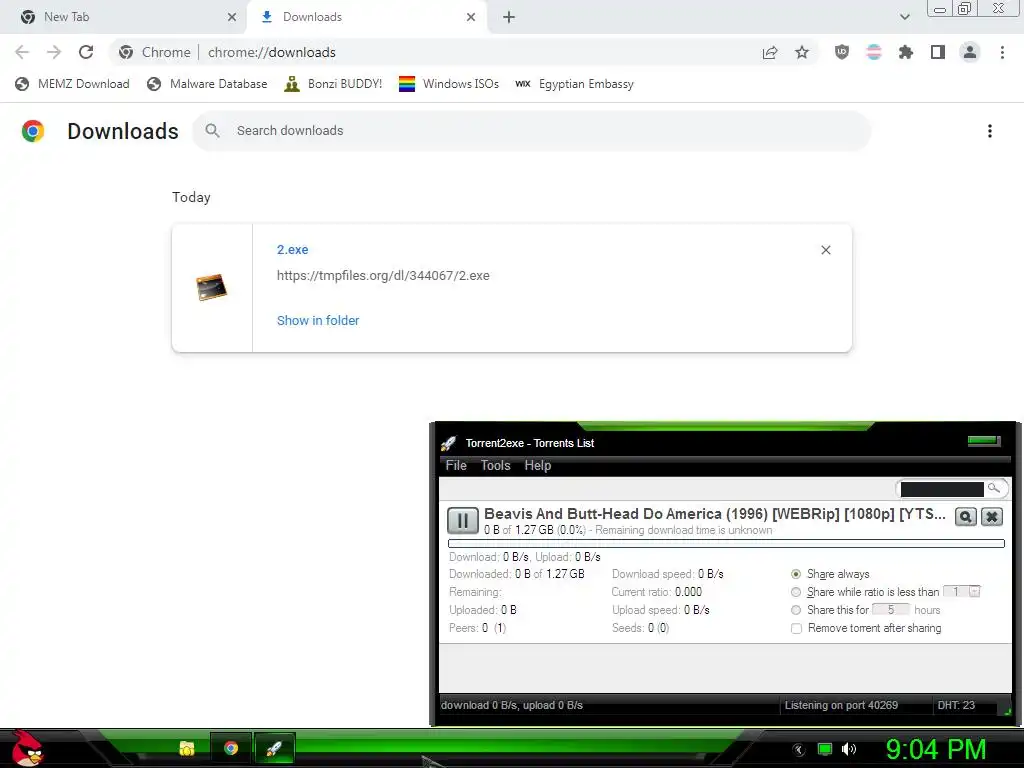Click the green Torrent2exe window button

coord(984,441)
